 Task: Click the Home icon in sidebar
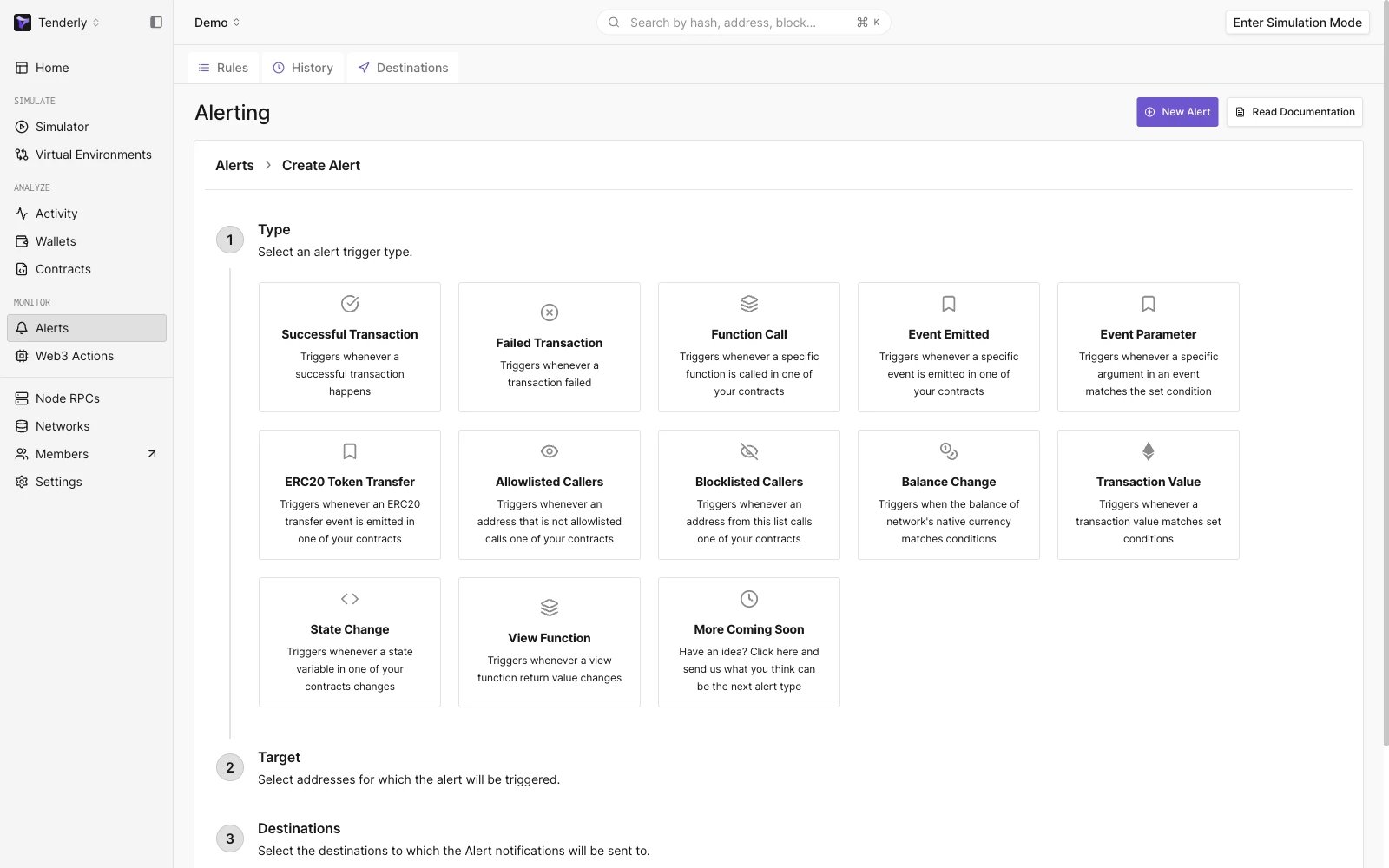click(x=22, y=68)
